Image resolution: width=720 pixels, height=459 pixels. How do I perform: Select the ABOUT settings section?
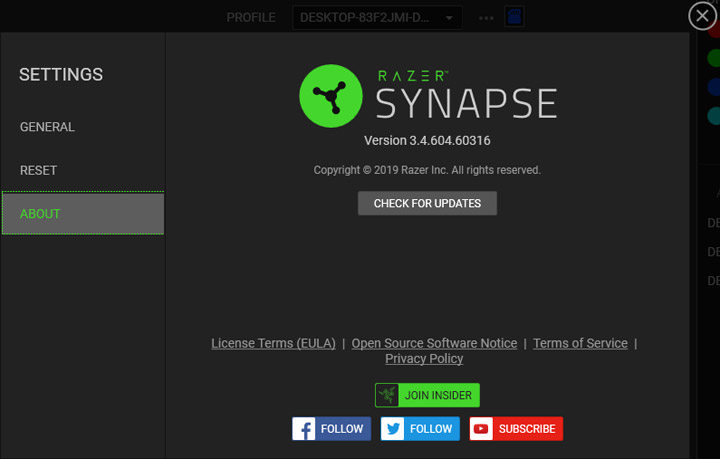pyautogui.click(x=83, y=213)
